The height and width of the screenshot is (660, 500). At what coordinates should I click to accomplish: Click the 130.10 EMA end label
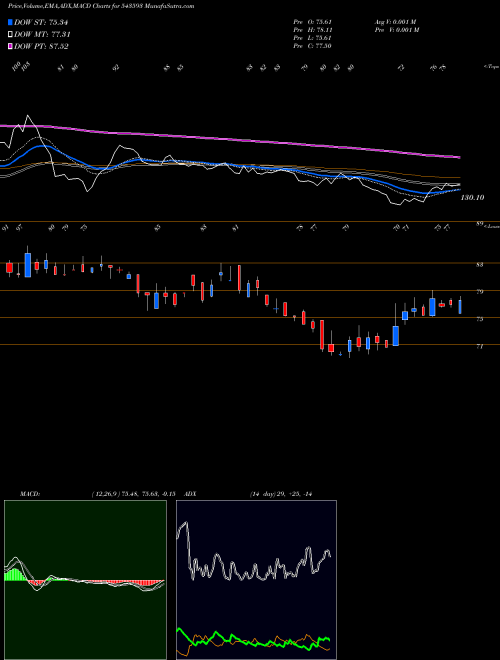473,197
